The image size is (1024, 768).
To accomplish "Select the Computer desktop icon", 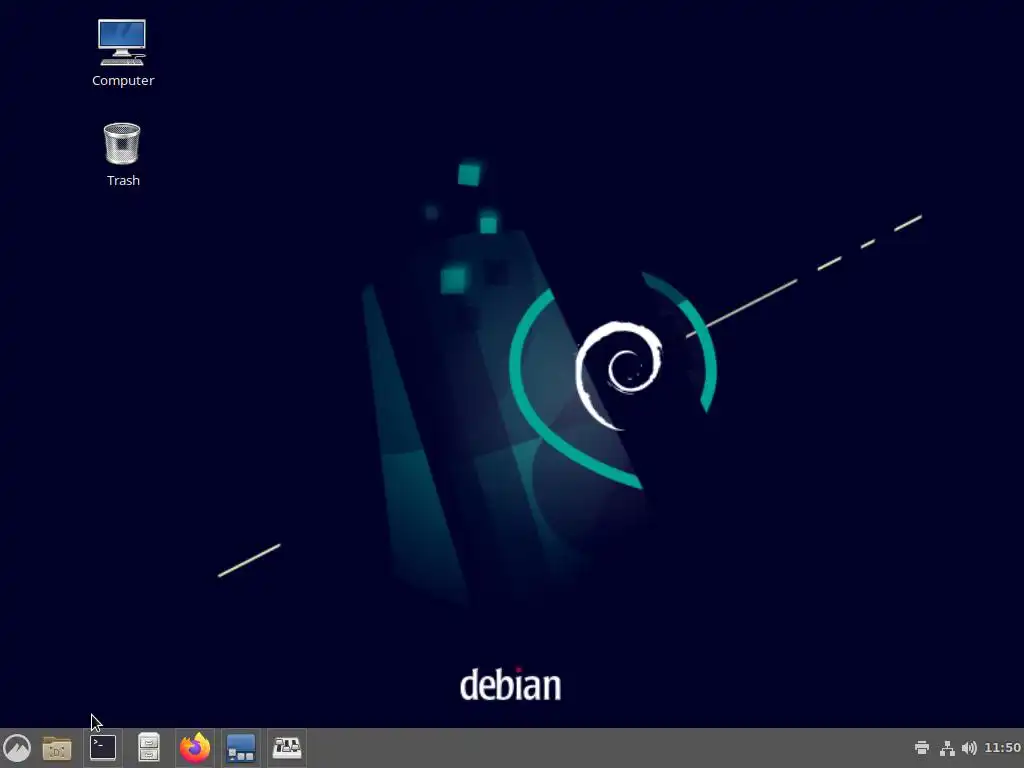I will pos(122,42).
